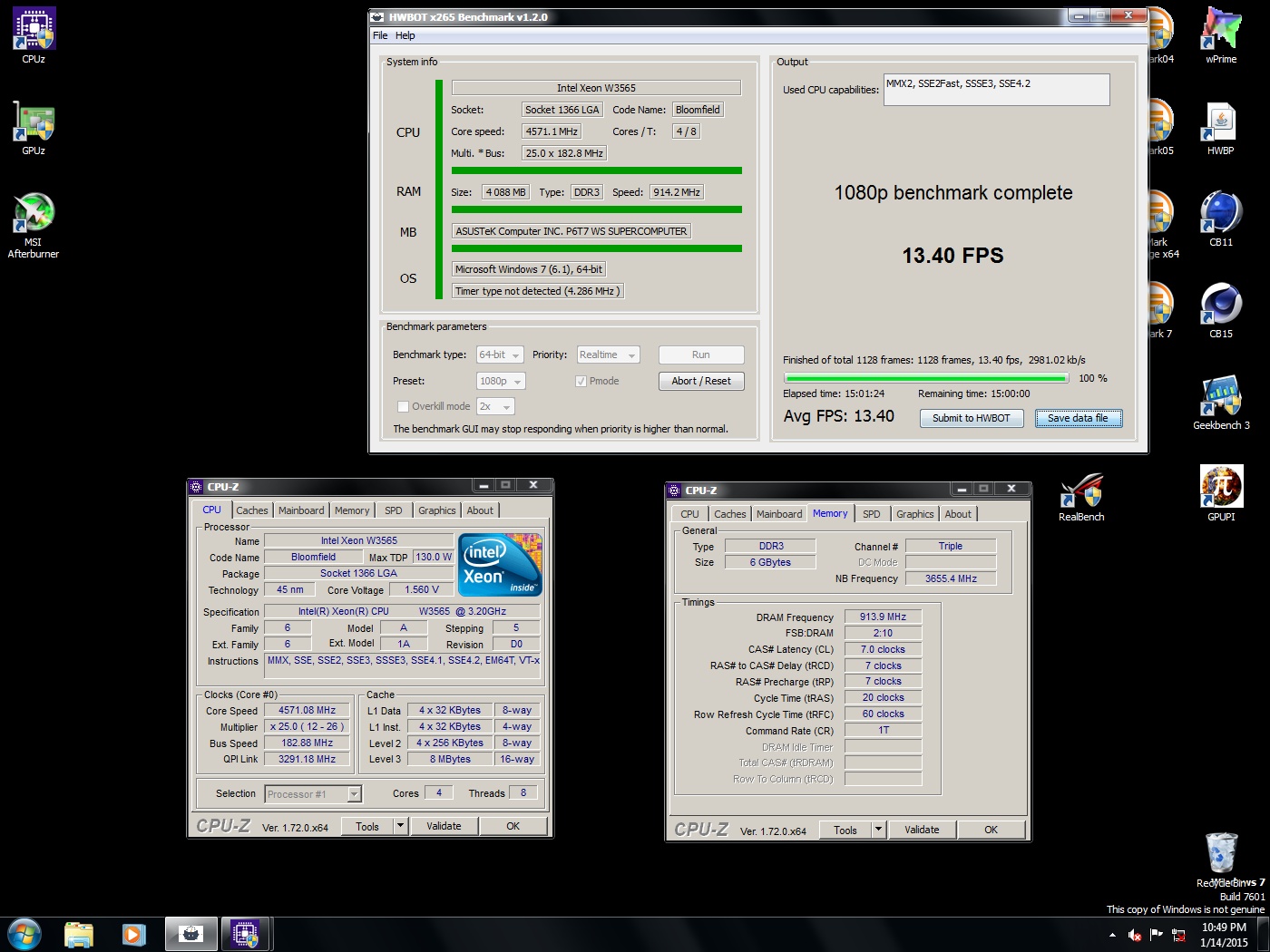Open the Recycle Bin on desktop
The width and height of the screenshot is (1270, 952).
click(1221, 860)
